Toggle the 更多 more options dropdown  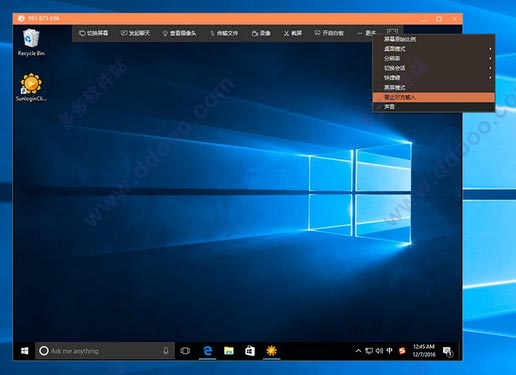[x=366, y=33]
